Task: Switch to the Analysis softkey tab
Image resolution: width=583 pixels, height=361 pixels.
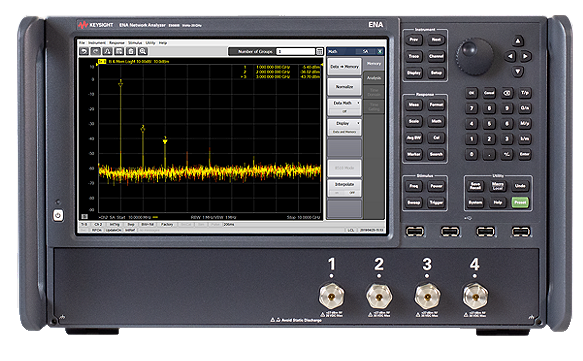Action: 374,78
